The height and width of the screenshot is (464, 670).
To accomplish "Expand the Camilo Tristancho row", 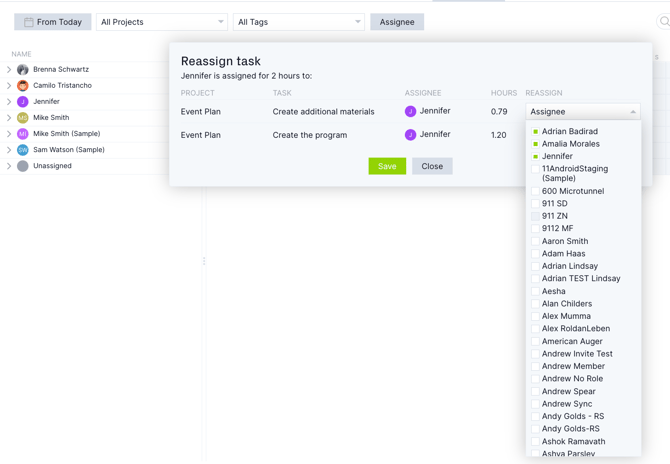I will (x=9, y=85).
